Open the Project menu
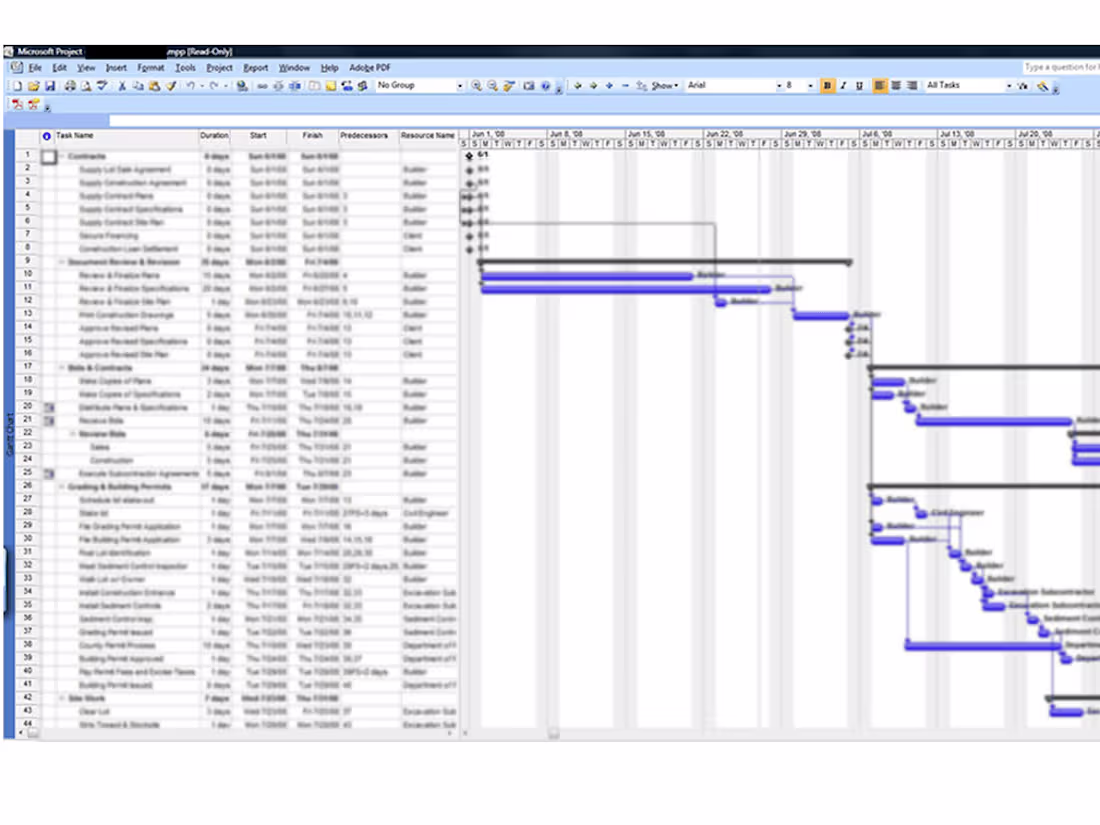This screenshot has width=1100, height=825. tap(219, 67)
